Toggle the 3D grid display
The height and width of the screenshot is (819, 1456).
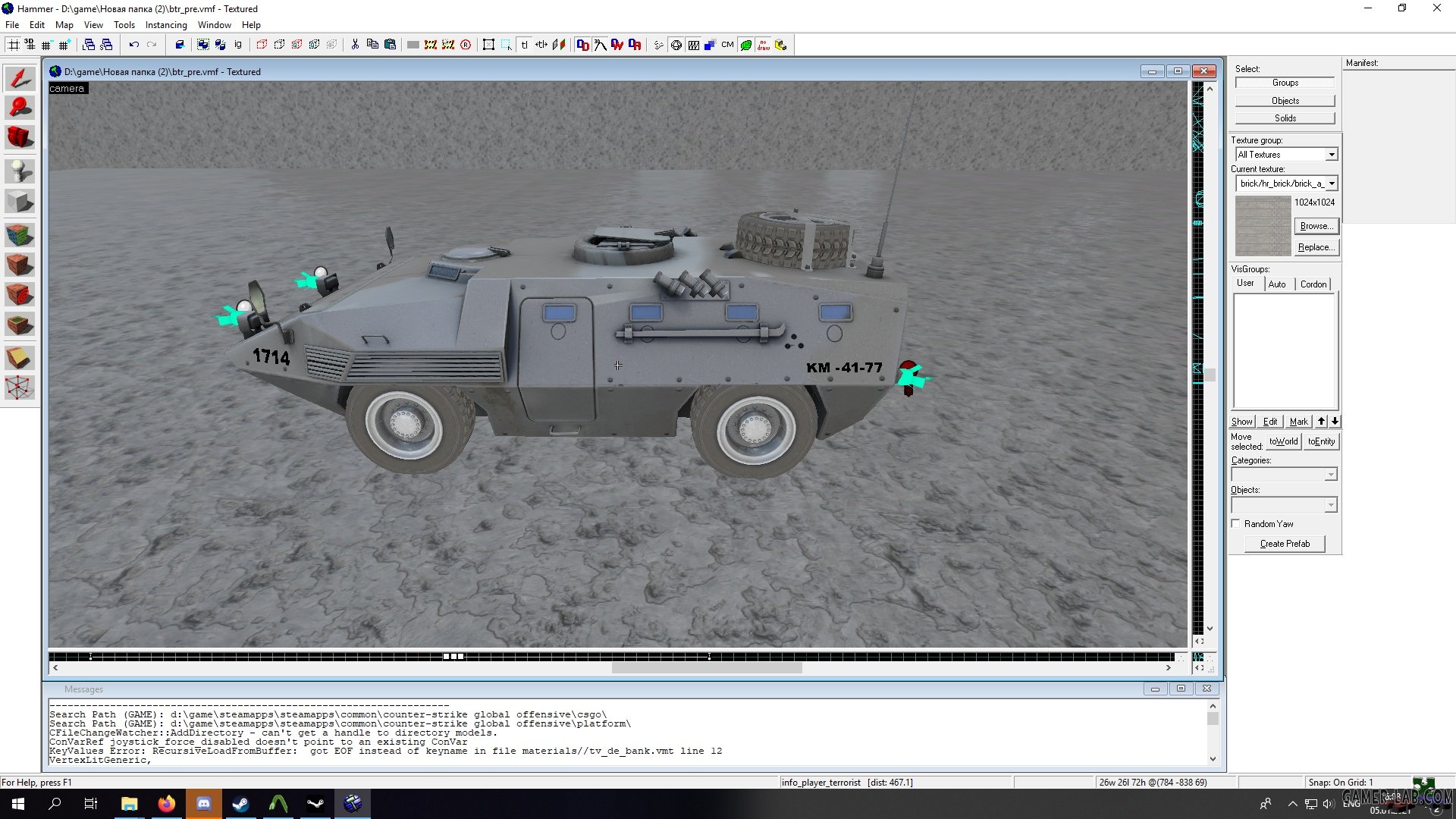[x=30, y=45]
